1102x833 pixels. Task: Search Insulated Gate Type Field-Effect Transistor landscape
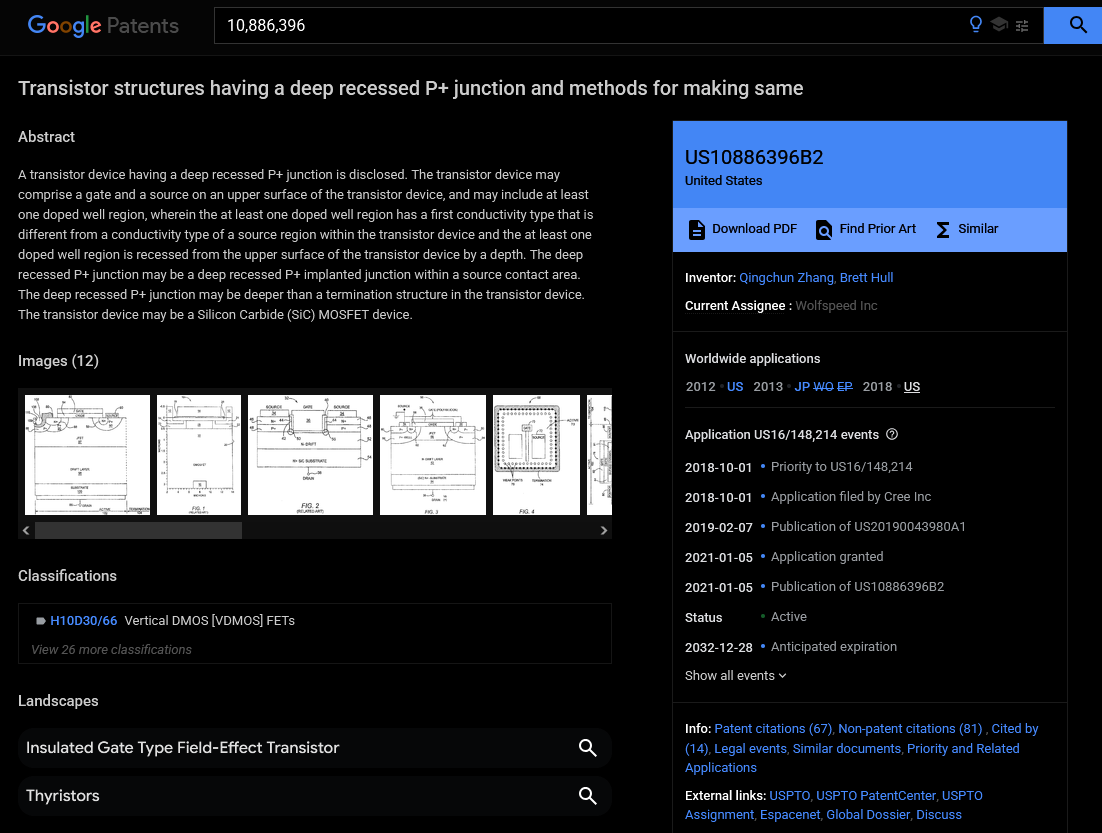[x=588, y=748]
